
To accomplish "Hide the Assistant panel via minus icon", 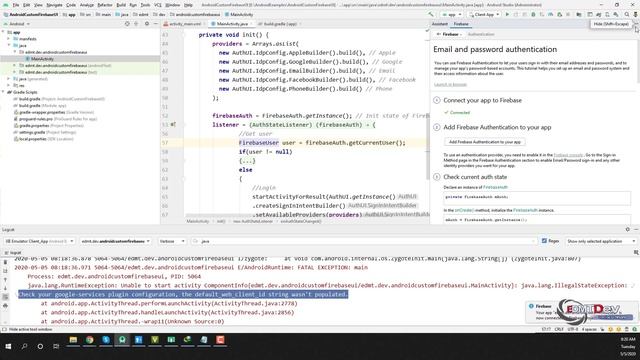I will point(636,24).
